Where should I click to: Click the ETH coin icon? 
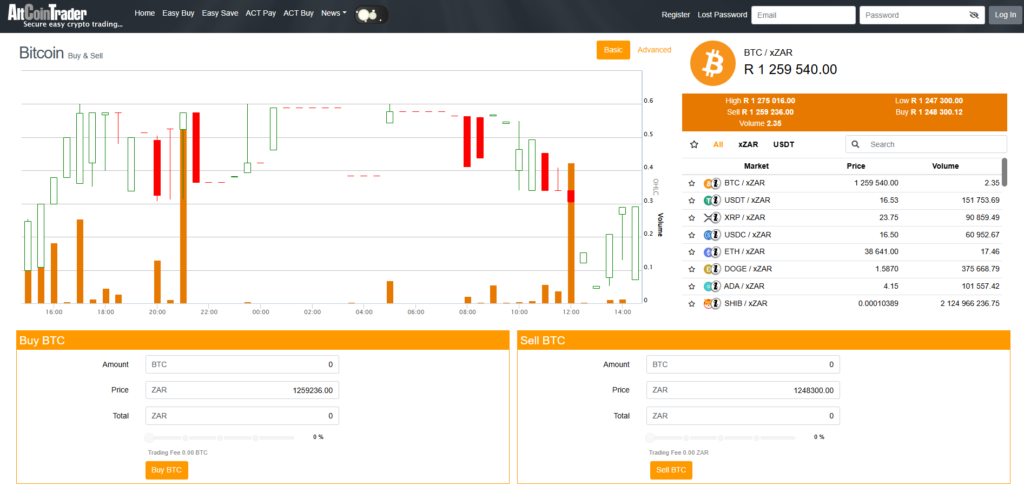(708, 251)
